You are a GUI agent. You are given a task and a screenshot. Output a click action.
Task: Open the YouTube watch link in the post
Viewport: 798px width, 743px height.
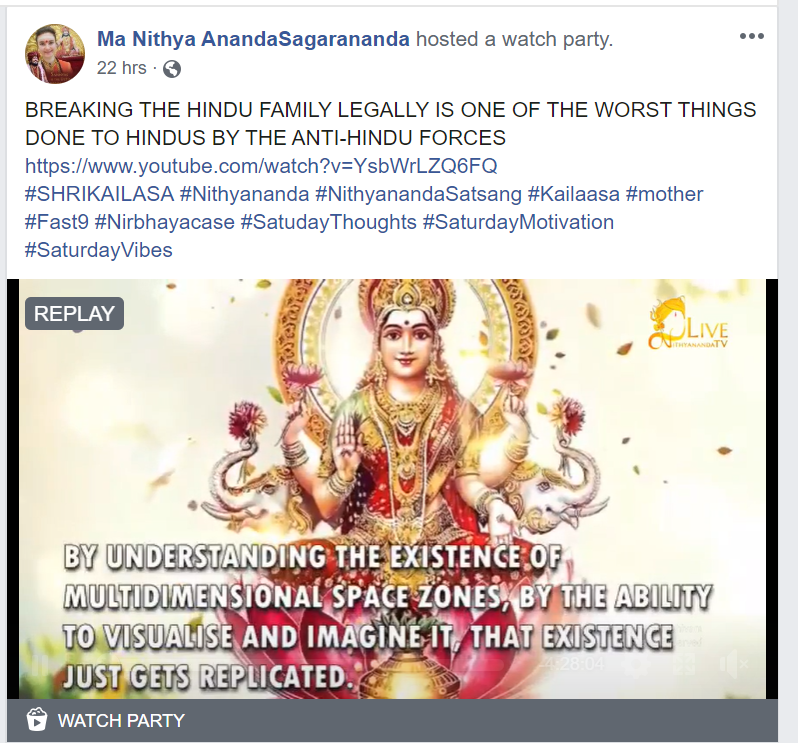coord(261,166)
